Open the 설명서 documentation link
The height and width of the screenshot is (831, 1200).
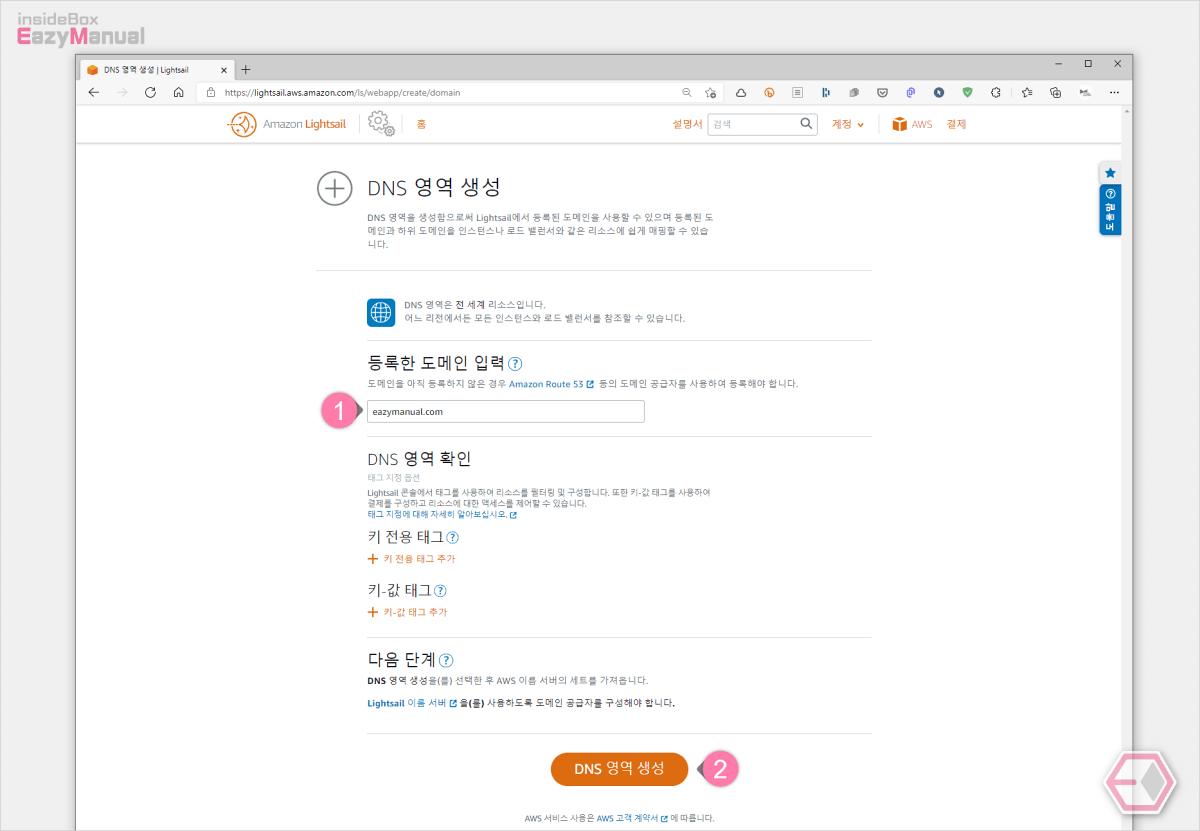pos(688,124)
